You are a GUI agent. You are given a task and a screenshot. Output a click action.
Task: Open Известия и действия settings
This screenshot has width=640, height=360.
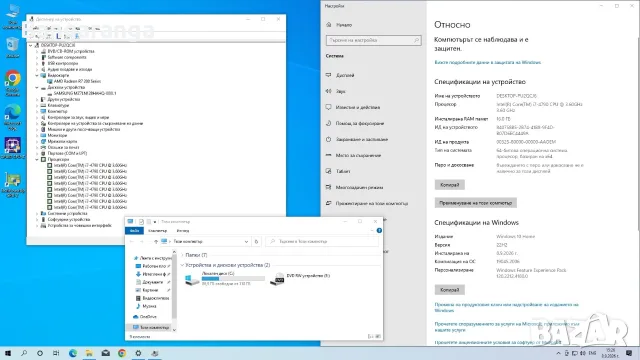click(x=358, y=107)
